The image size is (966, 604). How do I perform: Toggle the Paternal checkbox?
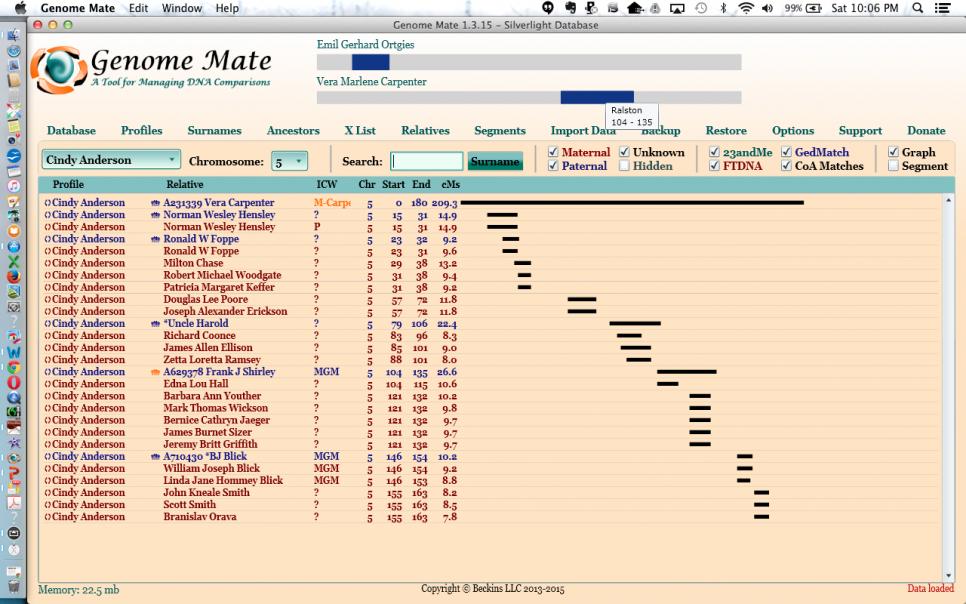point(553,165)
